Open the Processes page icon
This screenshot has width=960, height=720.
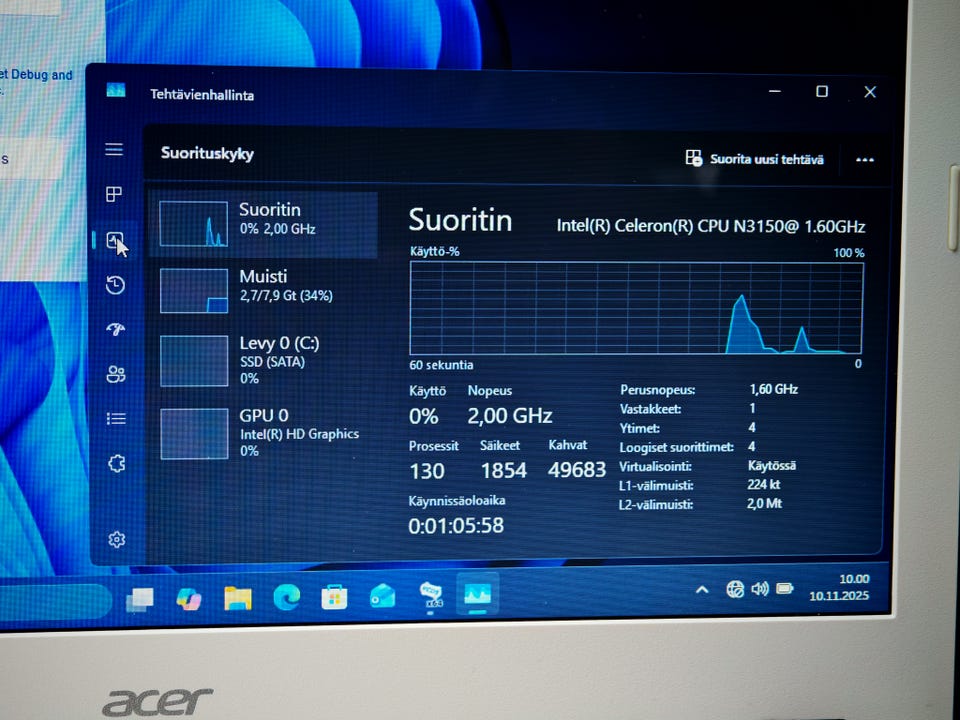coord(114,194)
